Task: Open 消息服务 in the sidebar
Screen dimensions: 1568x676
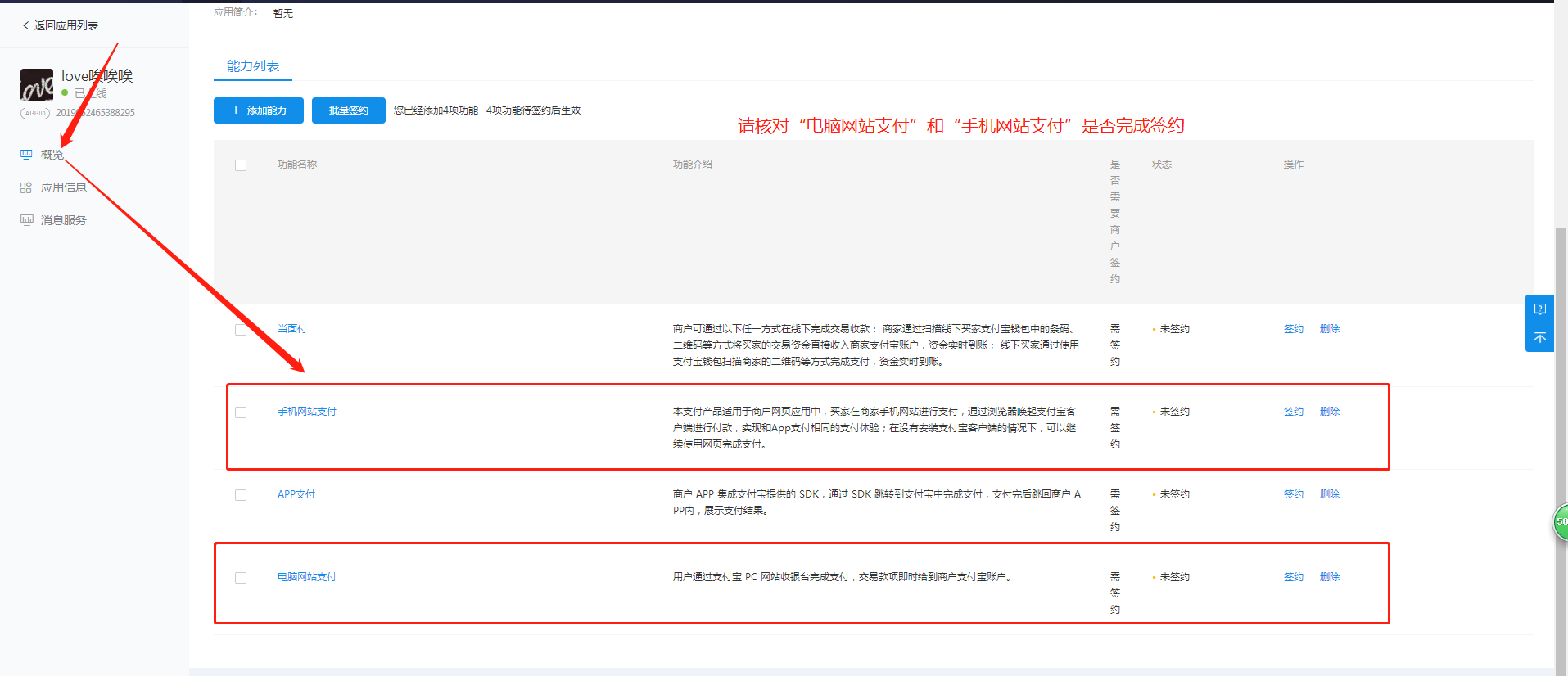Action: (64, 220)
